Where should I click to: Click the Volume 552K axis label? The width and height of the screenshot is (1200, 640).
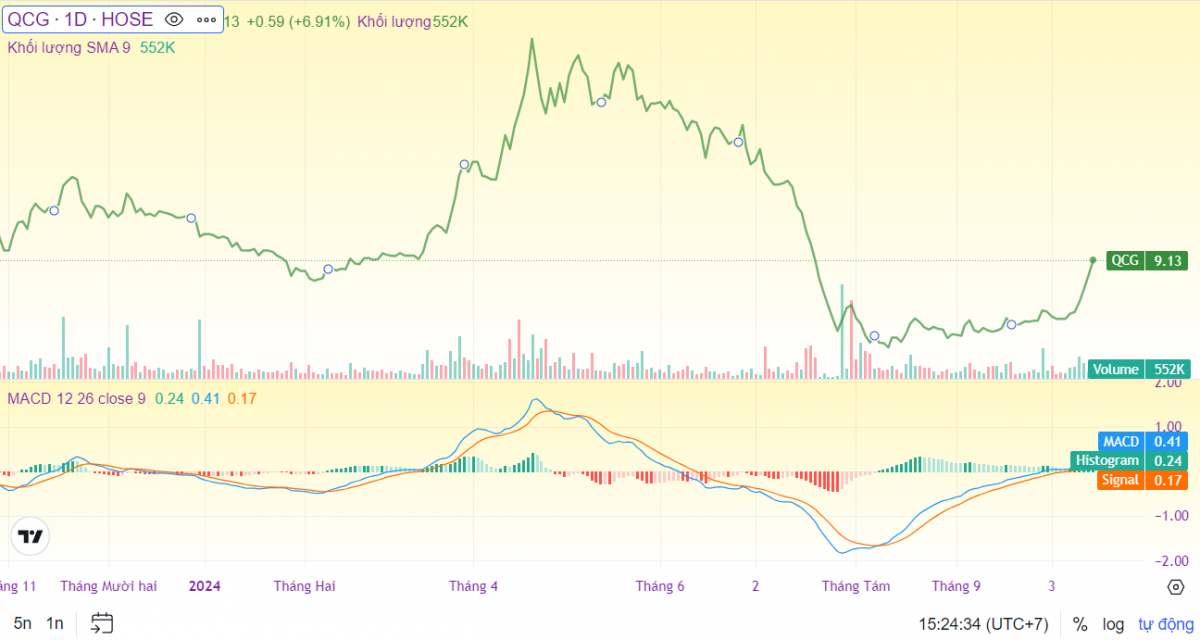1138,369
